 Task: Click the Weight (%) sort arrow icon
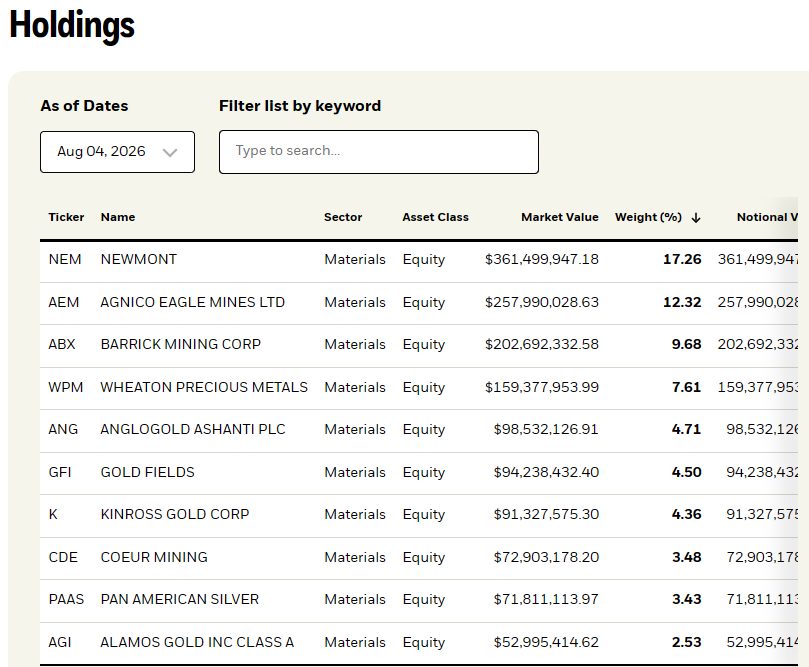(696, 218)
